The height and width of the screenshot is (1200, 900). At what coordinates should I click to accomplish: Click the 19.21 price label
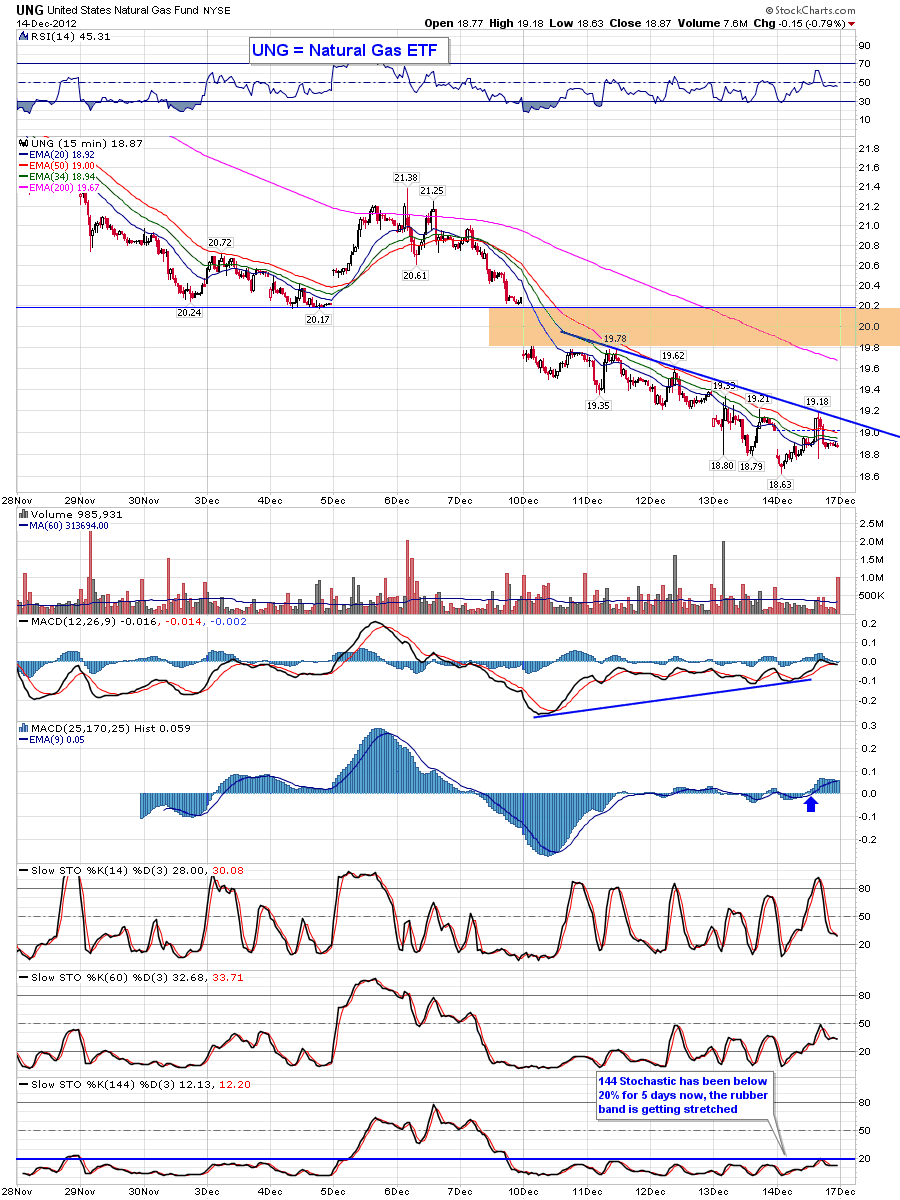[758, 399]
